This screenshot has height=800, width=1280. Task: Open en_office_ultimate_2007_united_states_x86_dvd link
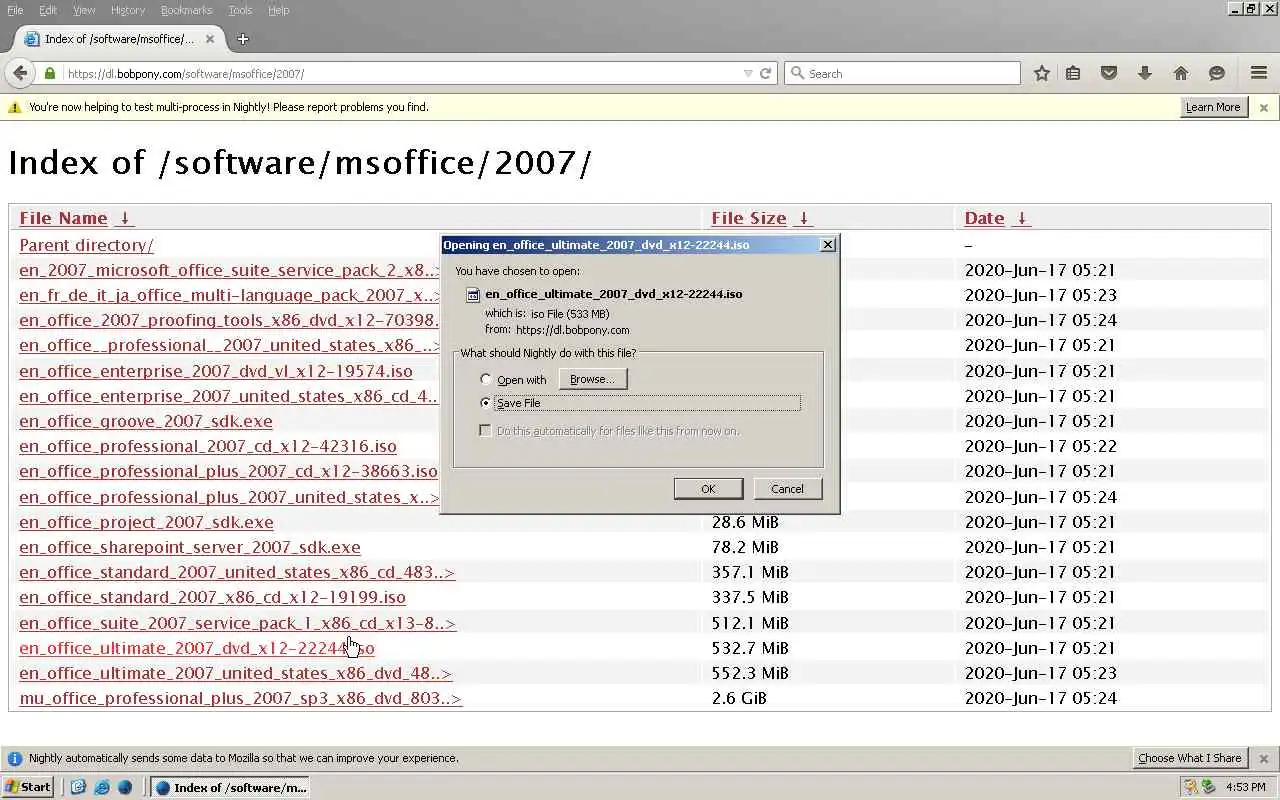tap(235, 673)
